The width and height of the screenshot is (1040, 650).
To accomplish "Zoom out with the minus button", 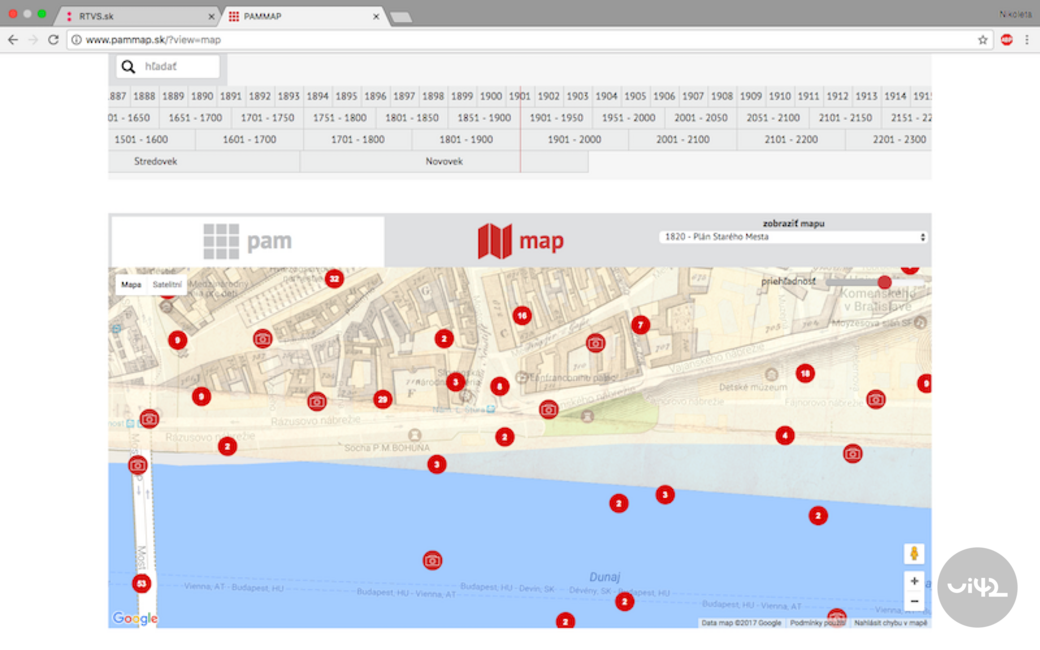I will (x=913, y=602).
